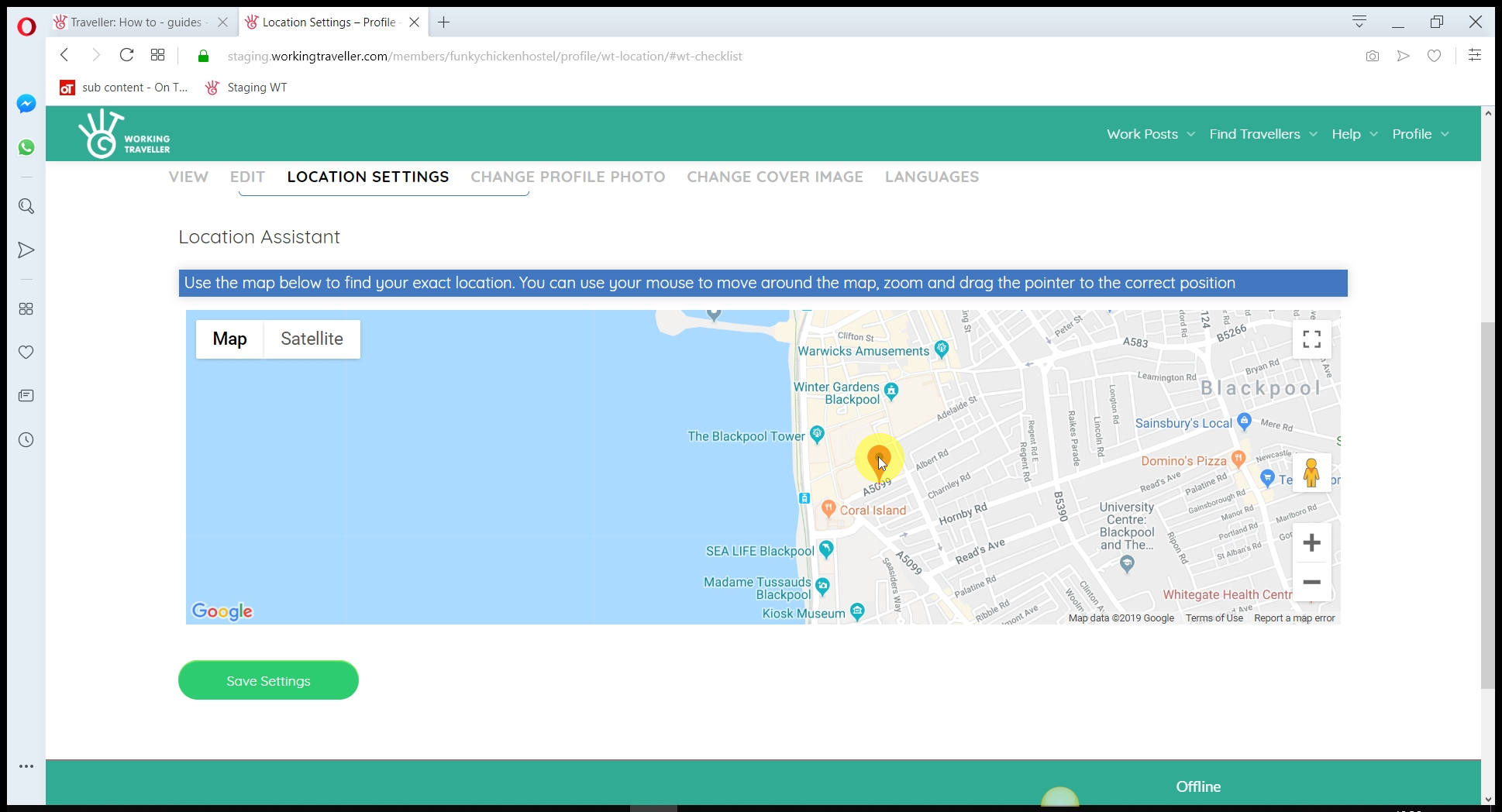Click the browser snapshot camera icon
This screenshot has width=1502, height=812.
1372,56
